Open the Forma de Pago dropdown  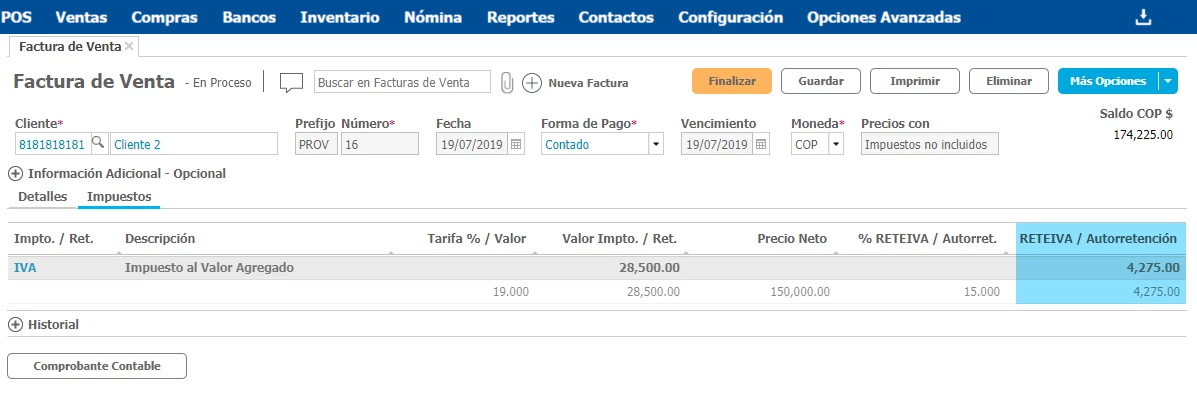656,144
